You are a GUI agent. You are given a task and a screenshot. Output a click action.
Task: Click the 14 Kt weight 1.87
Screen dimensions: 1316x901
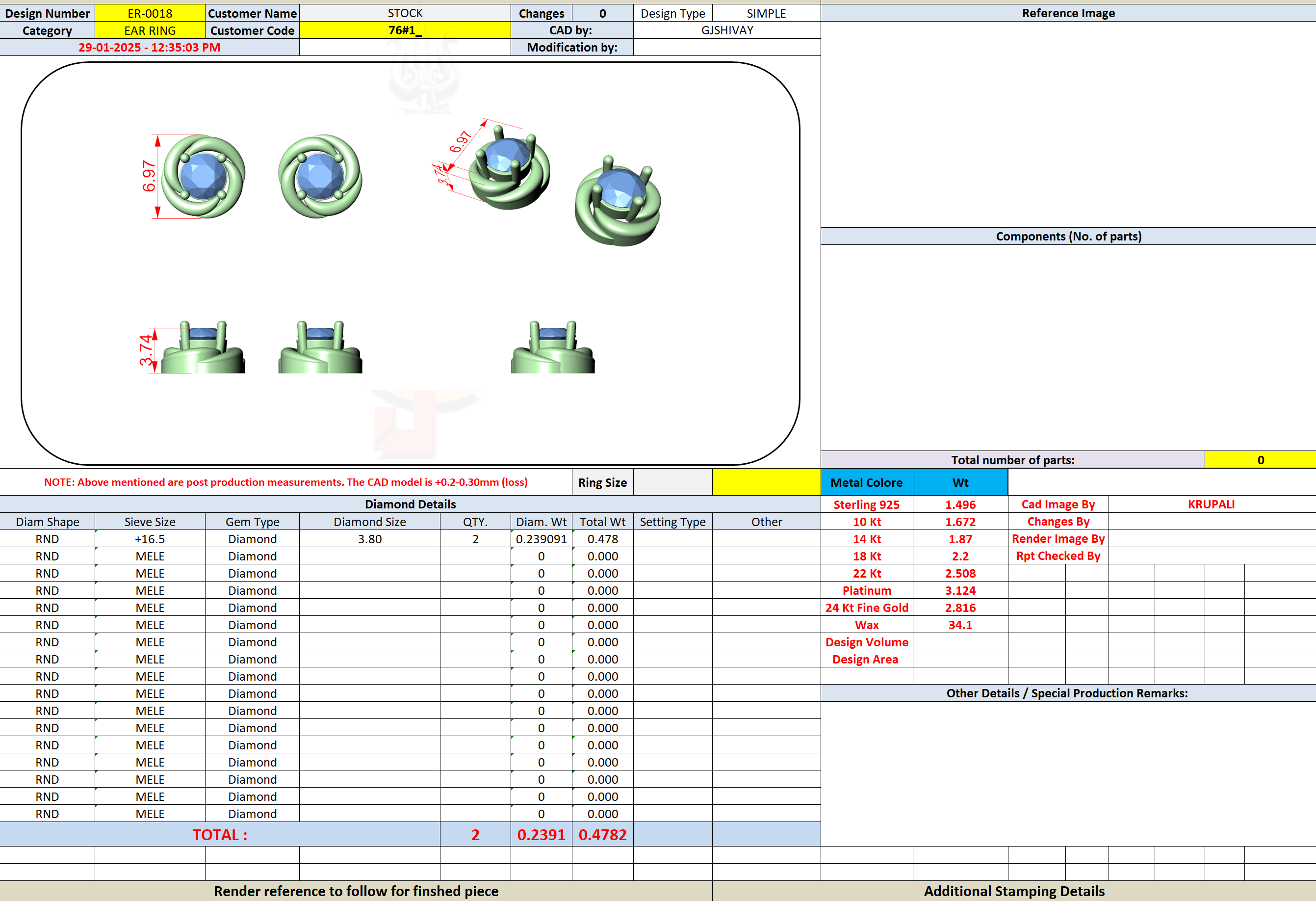click(x=960, y=539)
